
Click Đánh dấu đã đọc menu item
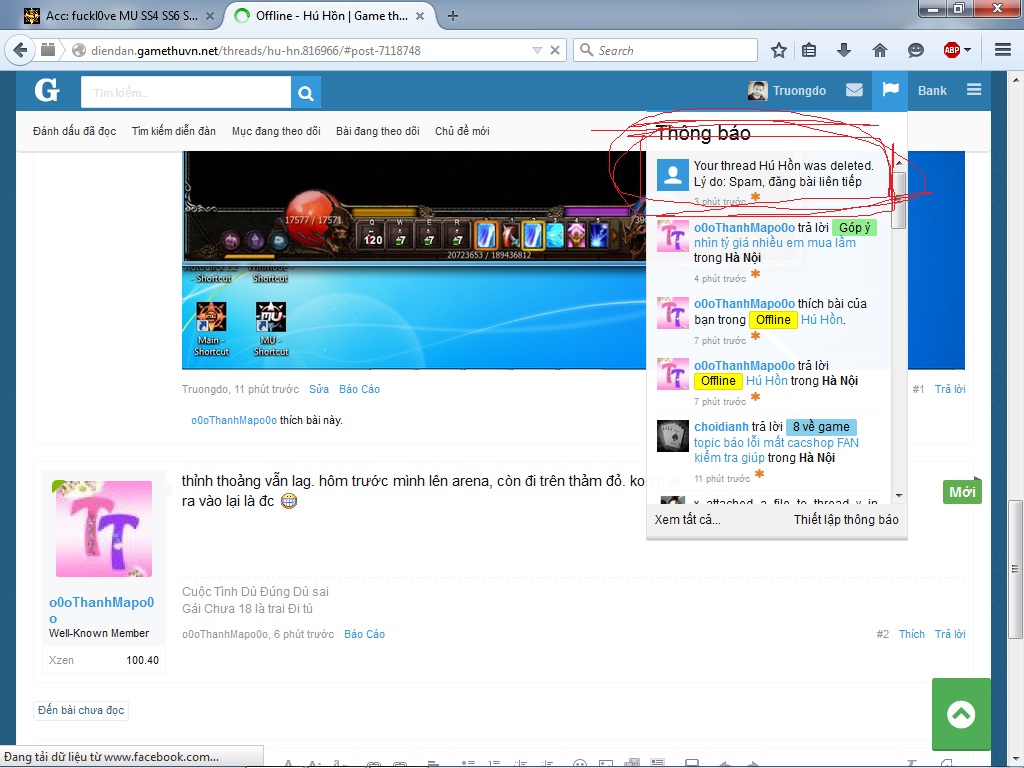[74, 131]
